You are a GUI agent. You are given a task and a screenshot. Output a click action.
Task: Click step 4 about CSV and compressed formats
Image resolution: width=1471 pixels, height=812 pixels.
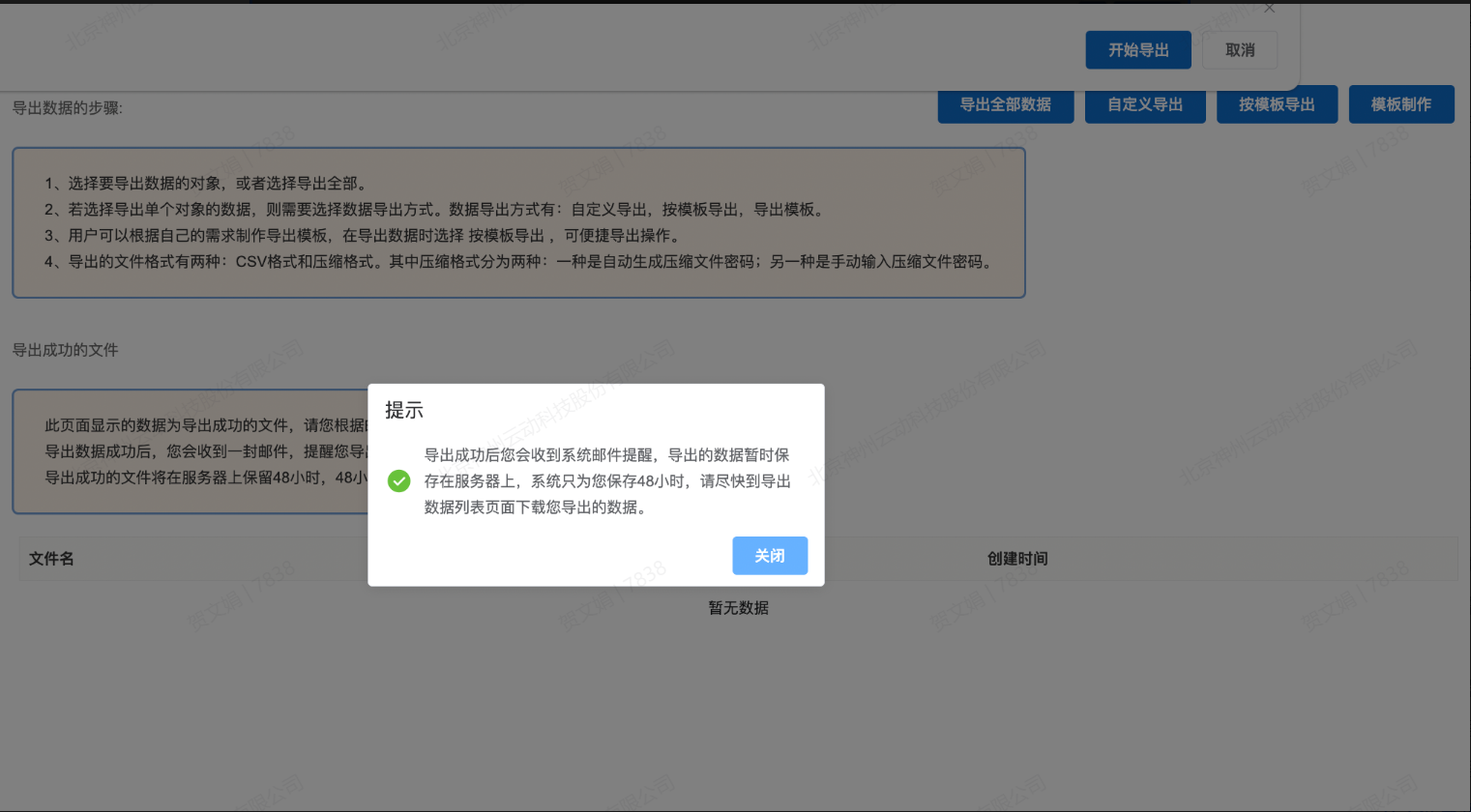pyautogui.click(x=519, y=262)
